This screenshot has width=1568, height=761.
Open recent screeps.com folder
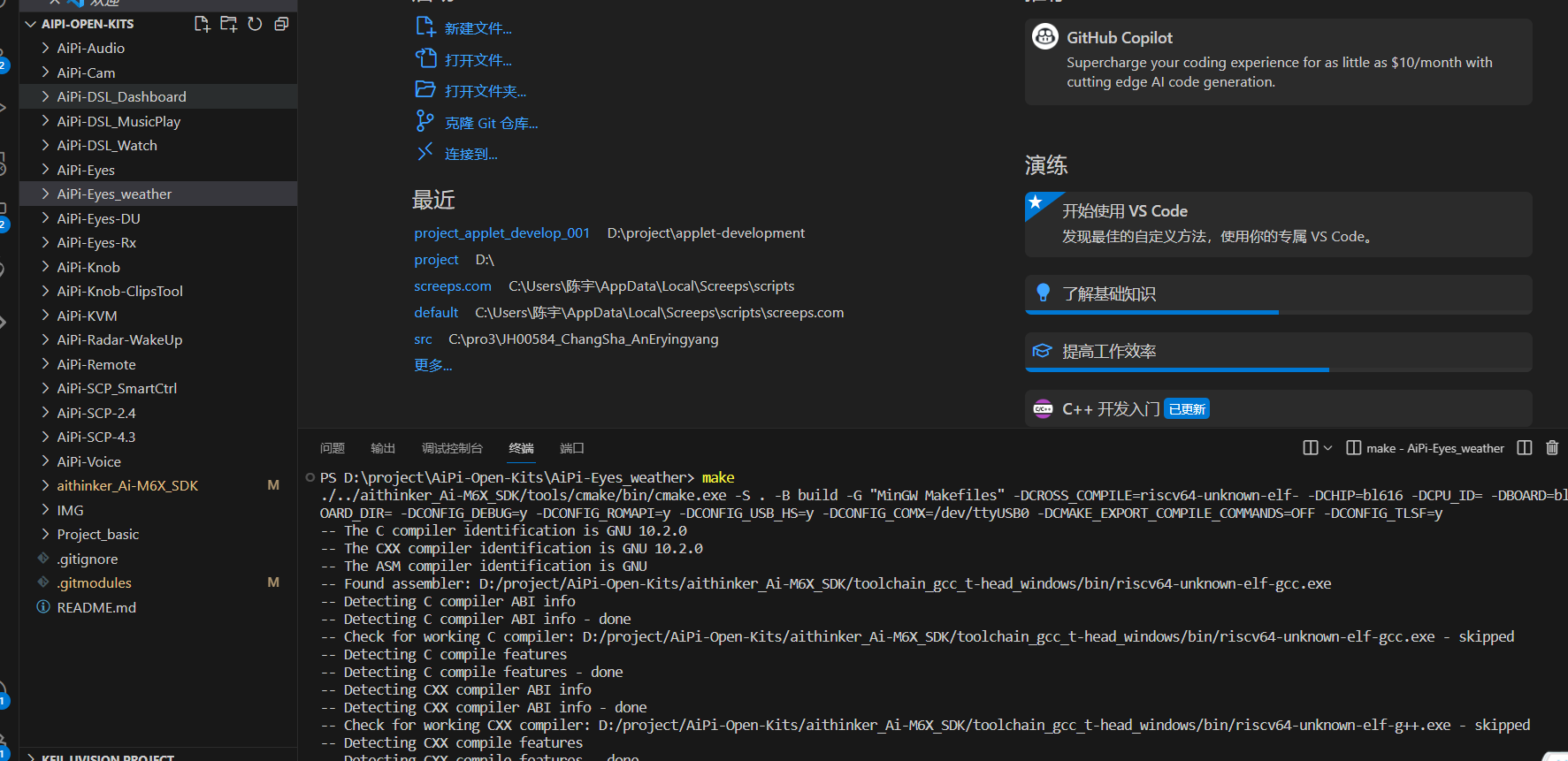[453, 285]
